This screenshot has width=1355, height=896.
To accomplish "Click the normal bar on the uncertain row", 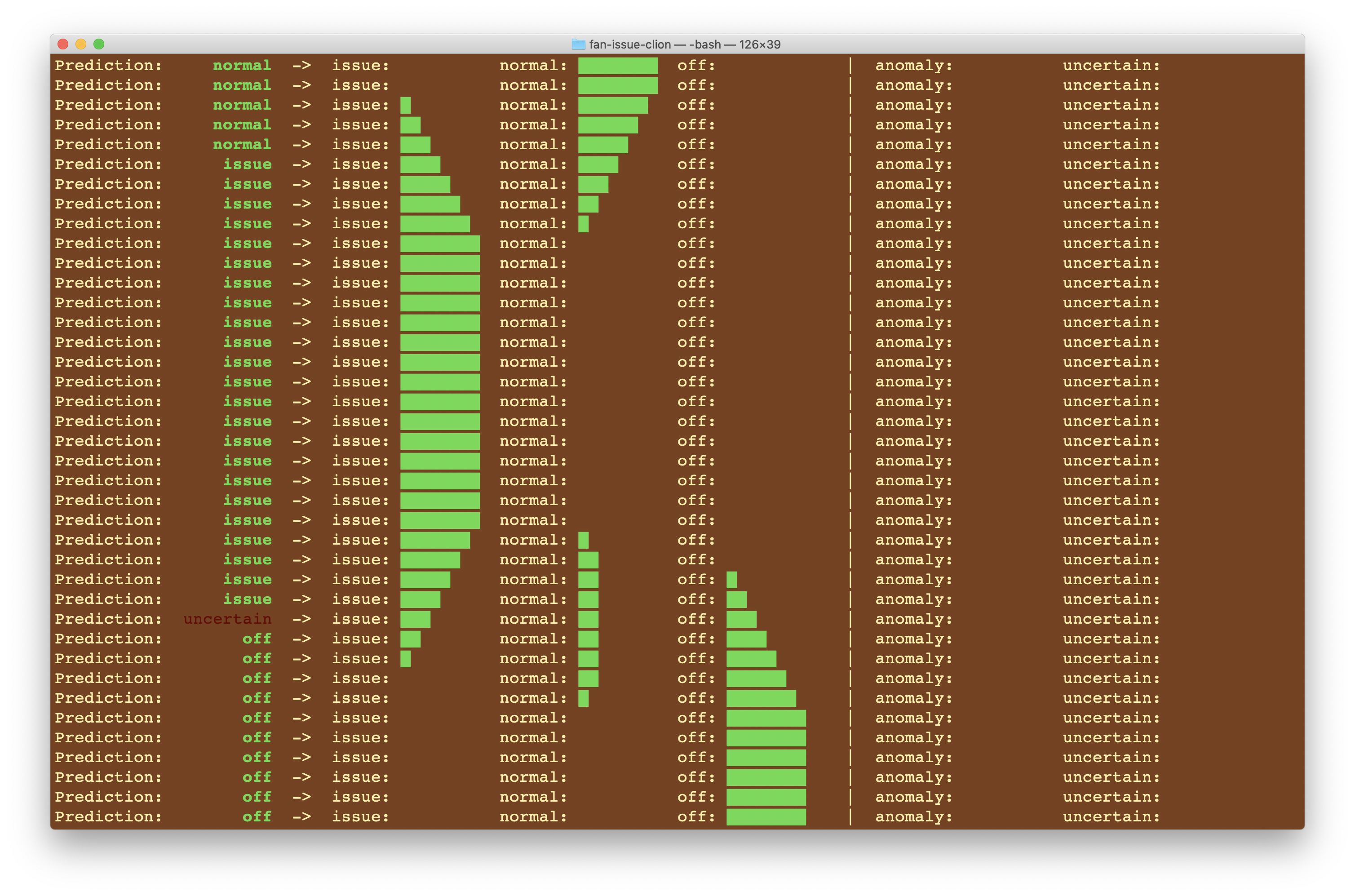I will (x=588, y=619).
